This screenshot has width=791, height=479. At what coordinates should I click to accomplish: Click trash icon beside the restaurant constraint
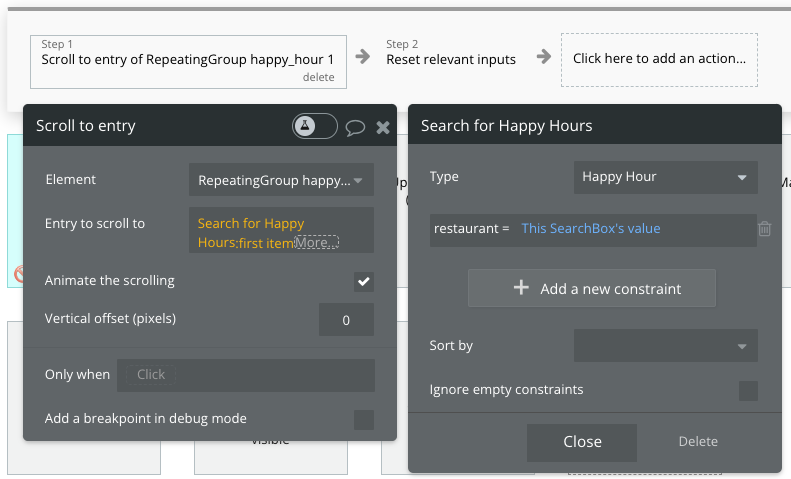[x=765, y=229]
